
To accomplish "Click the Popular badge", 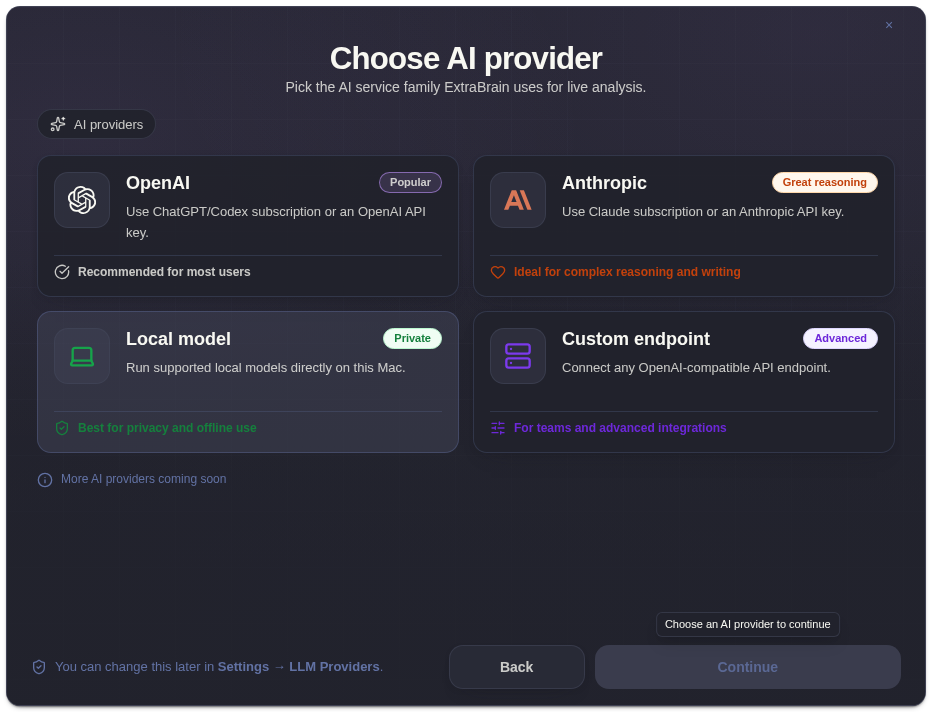I will (x=410, y=182).
